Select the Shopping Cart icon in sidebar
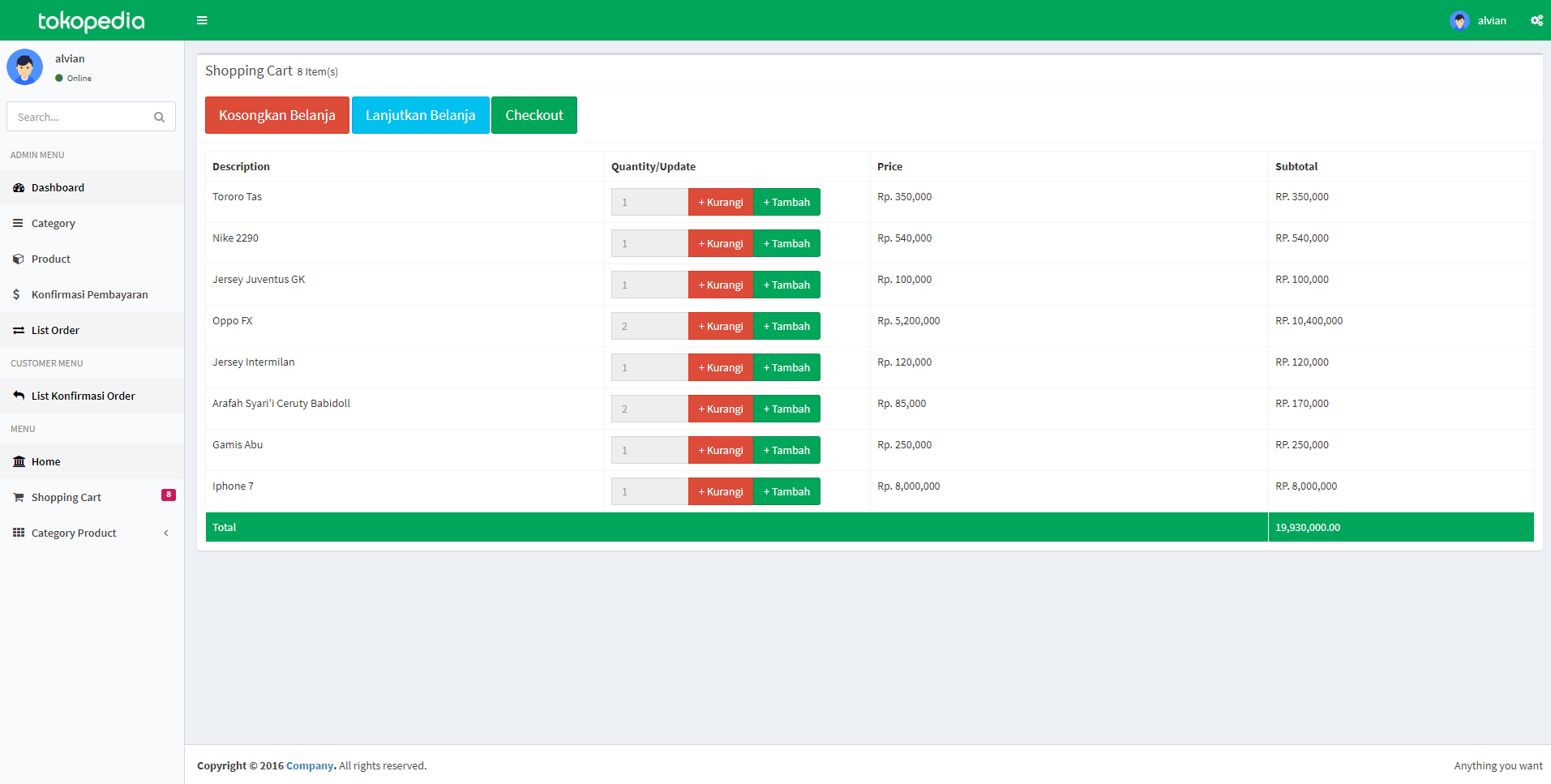Image resolution: width=1551 pixels, height=784 pixels. tap(17, 496)
